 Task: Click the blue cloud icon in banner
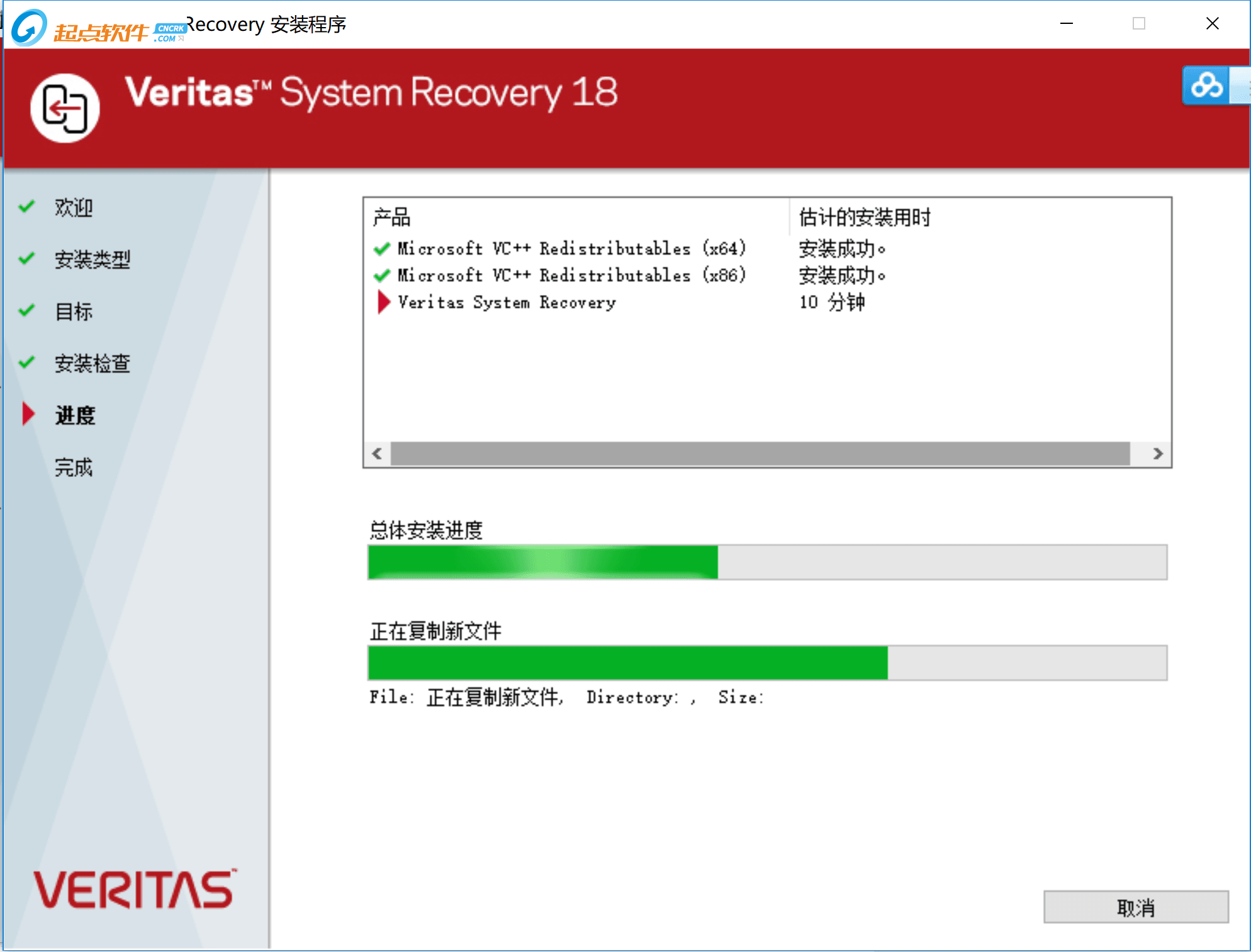pos(1206,86)
